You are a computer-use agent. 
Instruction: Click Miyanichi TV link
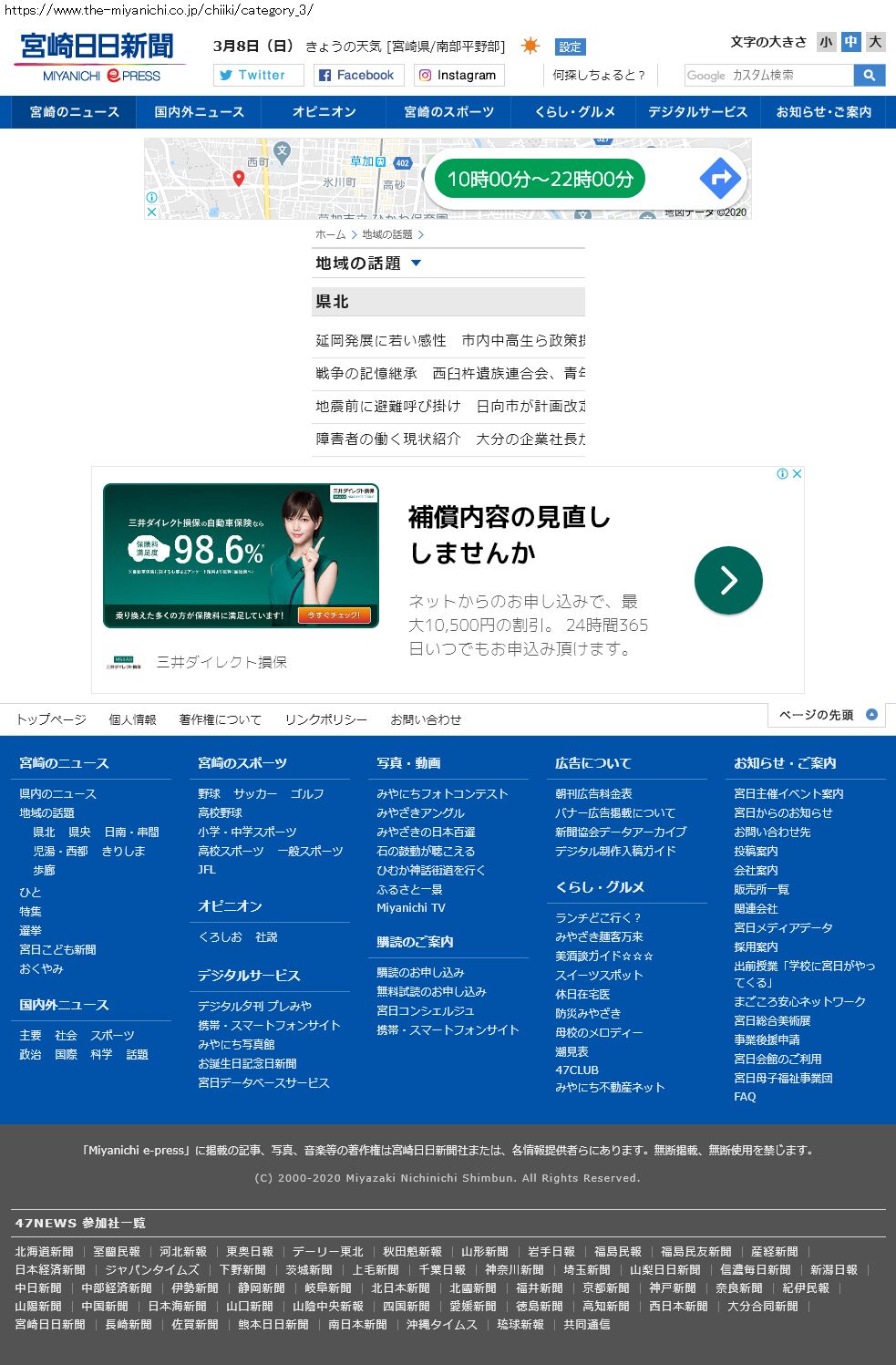point(411,907)
